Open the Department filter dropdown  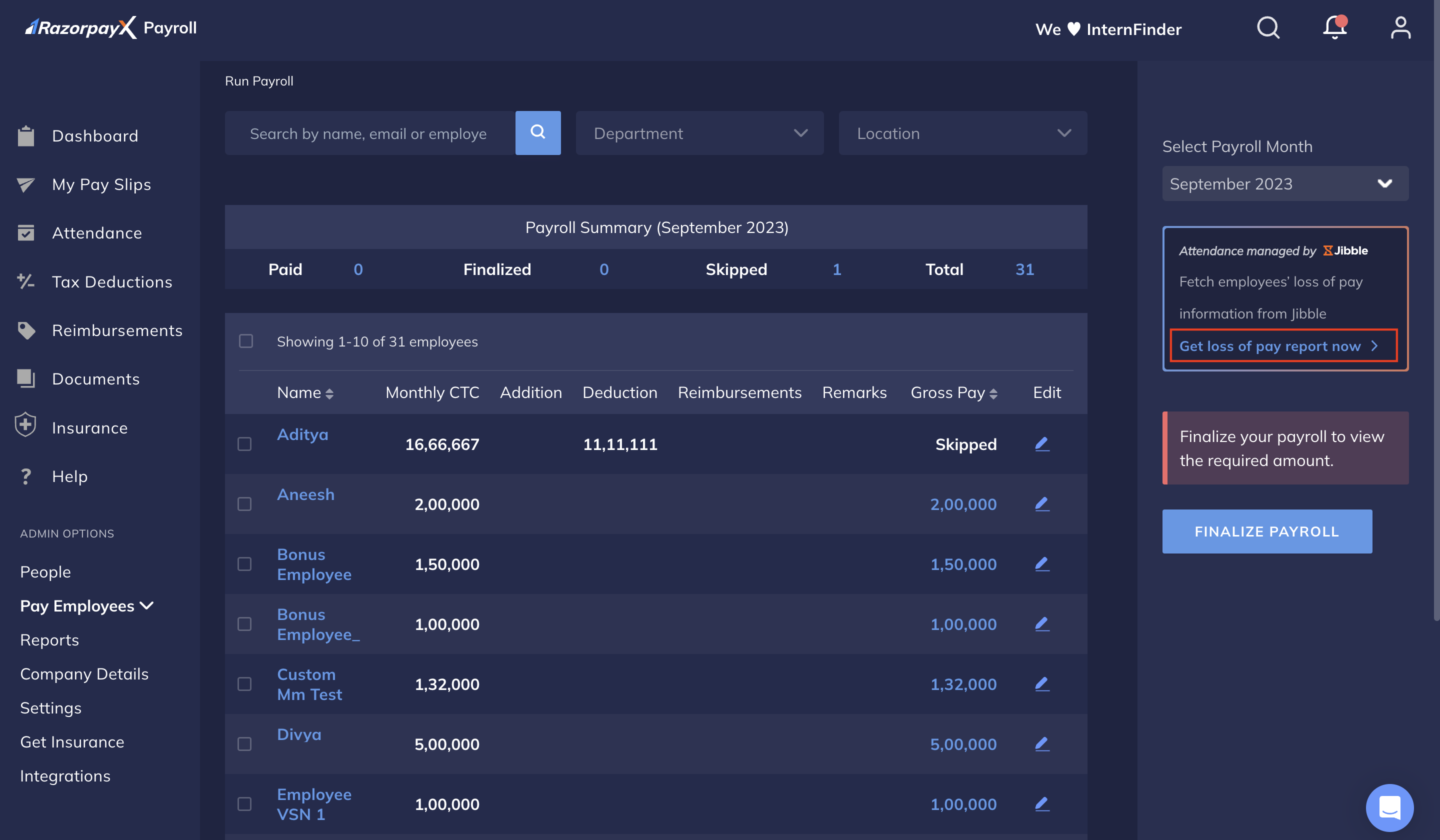tap(699, 133)
